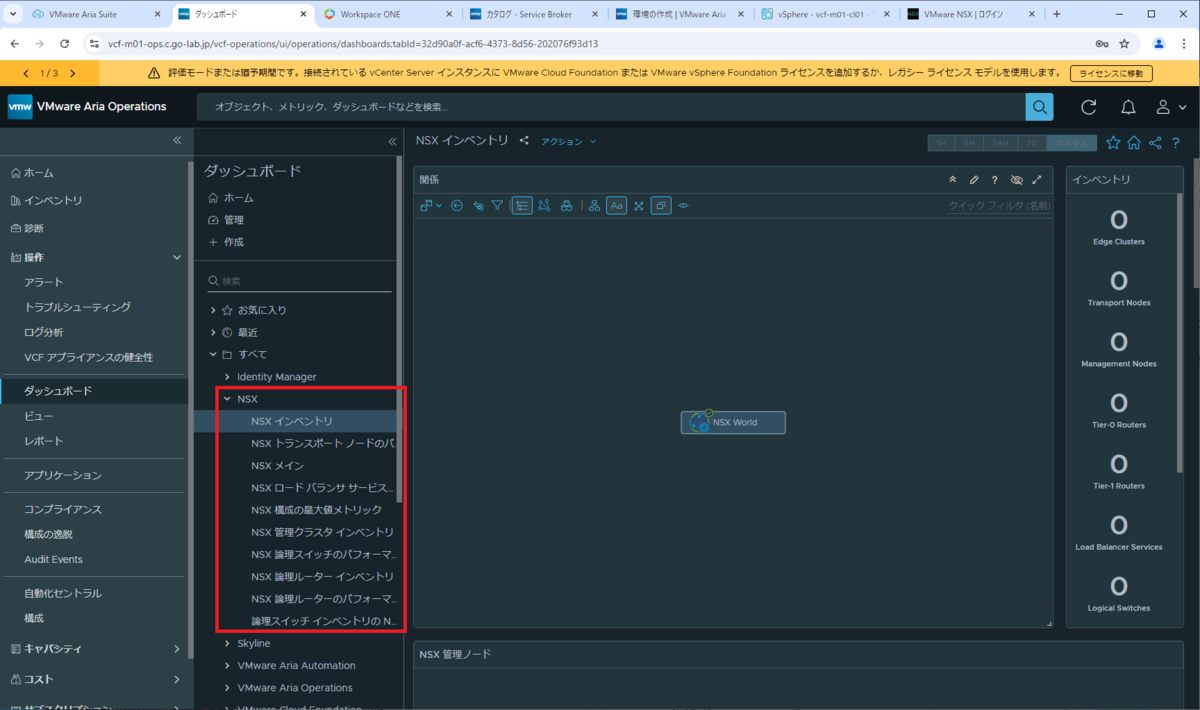Click the hierarchy layout icon in 関係 toolbar
This screenshot has height=710, width=1200.
594,205
